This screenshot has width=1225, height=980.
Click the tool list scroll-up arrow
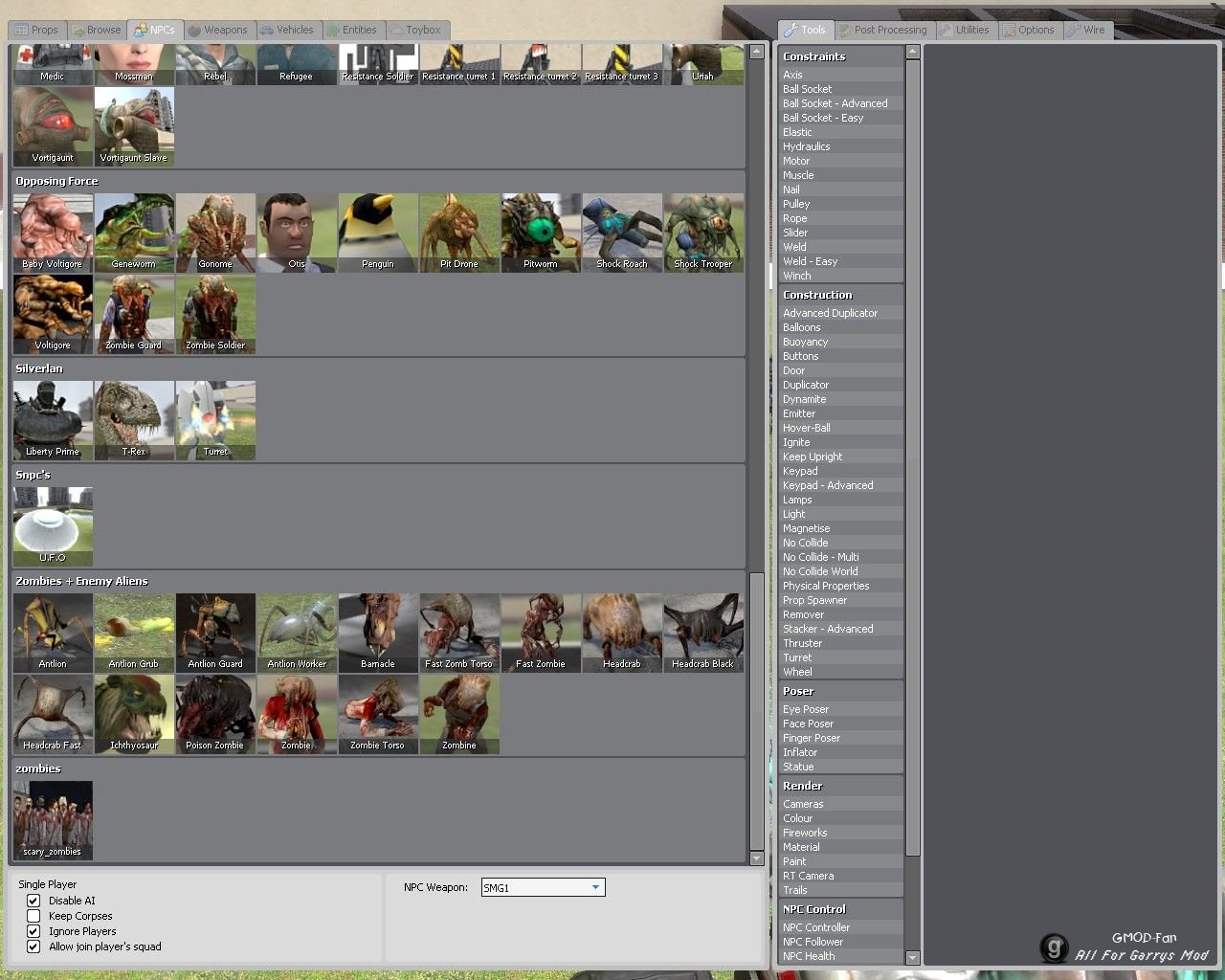[x=912, y=52]
